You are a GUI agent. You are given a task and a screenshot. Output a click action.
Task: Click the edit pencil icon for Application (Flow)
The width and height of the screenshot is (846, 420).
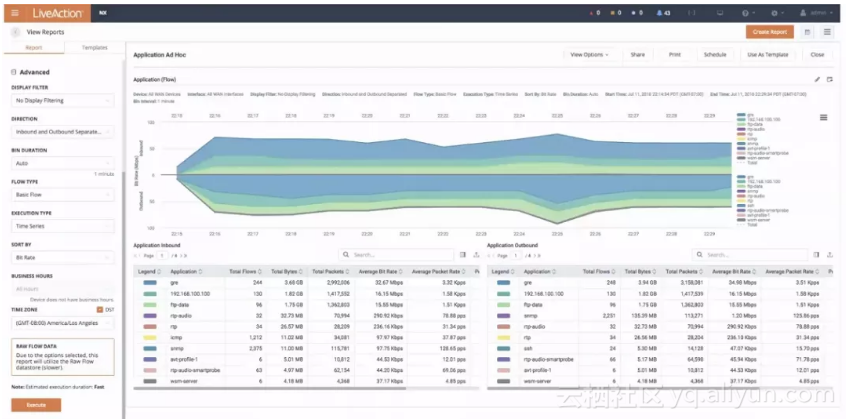pos(817,79)
